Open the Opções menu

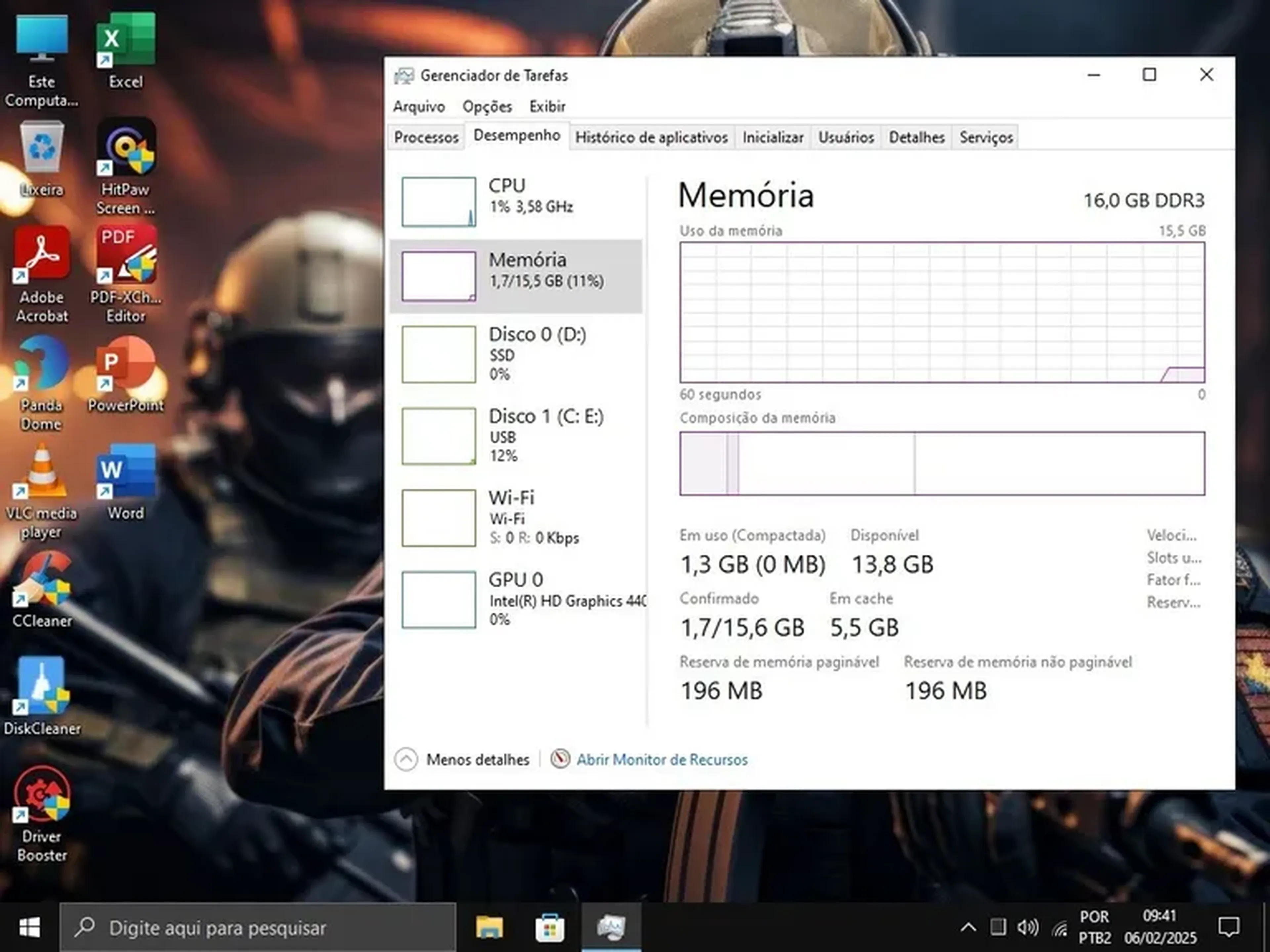coord(487,107)
